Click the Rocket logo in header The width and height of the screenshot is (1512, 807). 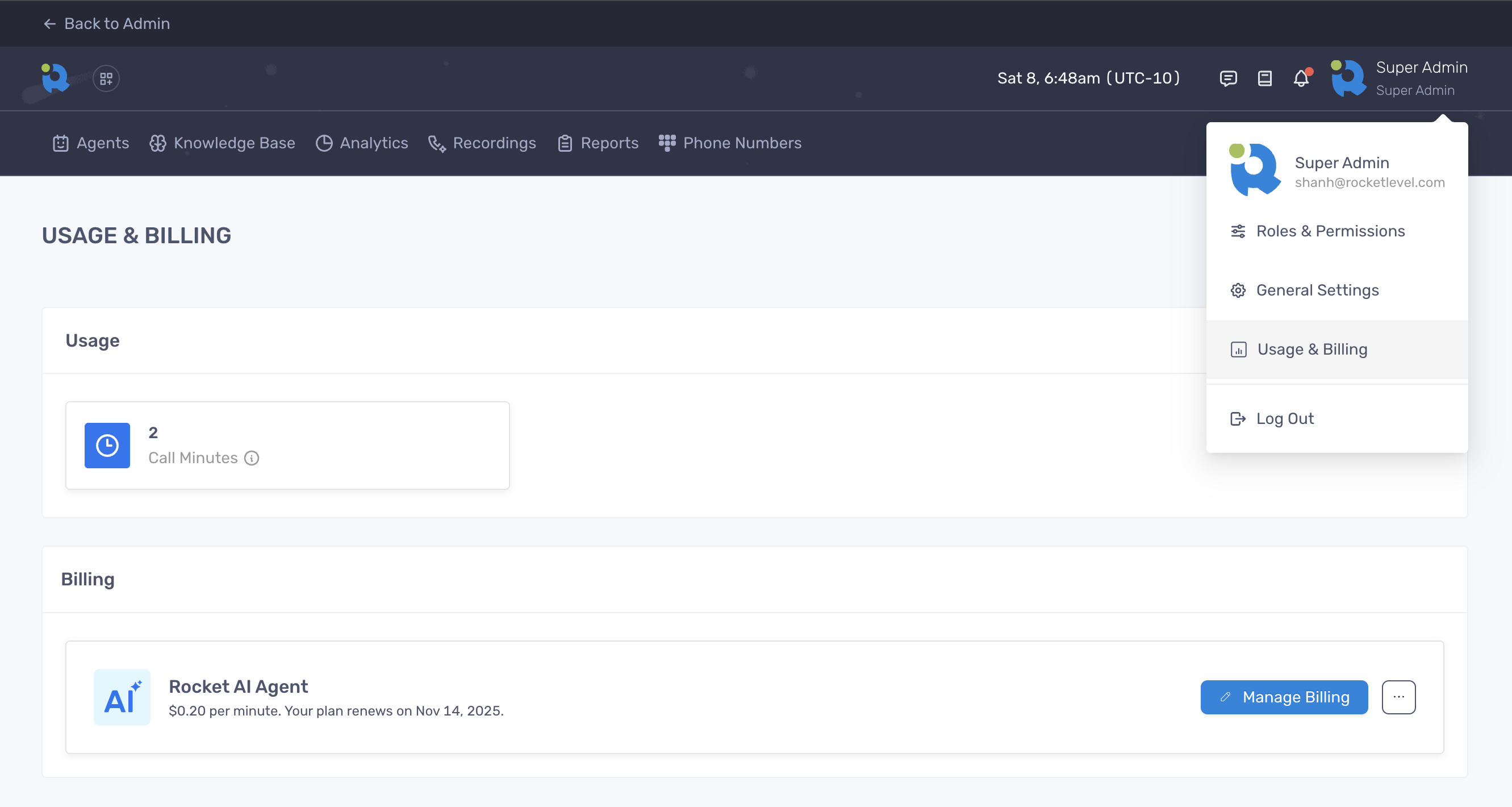[55, 78]
